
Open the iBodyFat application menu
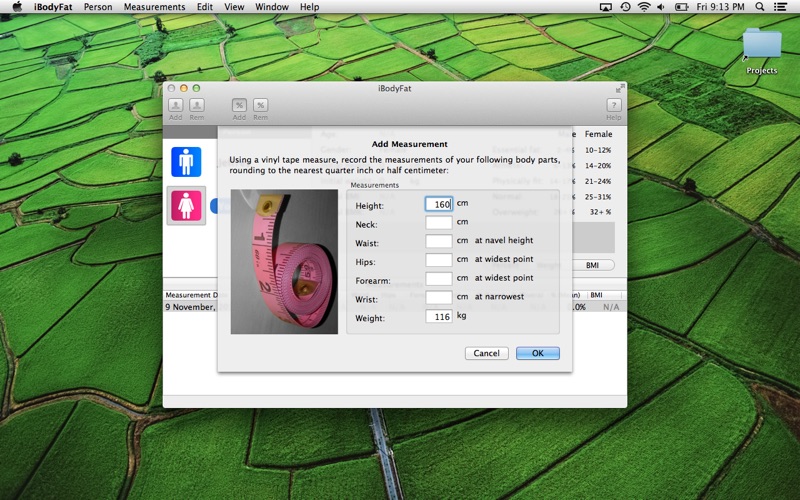(53, 7)
